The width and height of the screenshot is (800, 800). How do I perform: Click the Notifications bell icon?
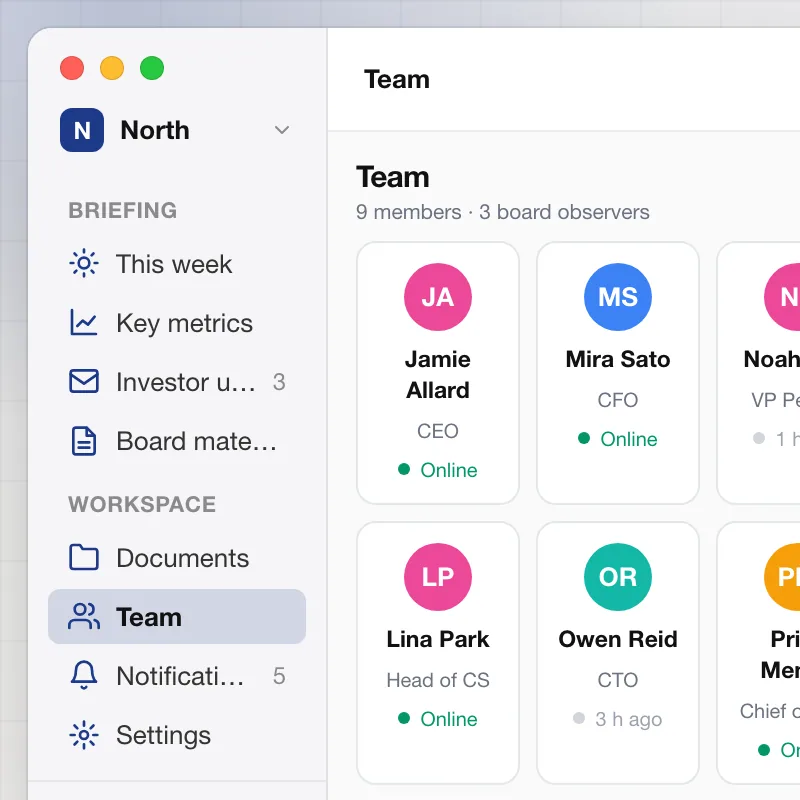coord(84,675)
